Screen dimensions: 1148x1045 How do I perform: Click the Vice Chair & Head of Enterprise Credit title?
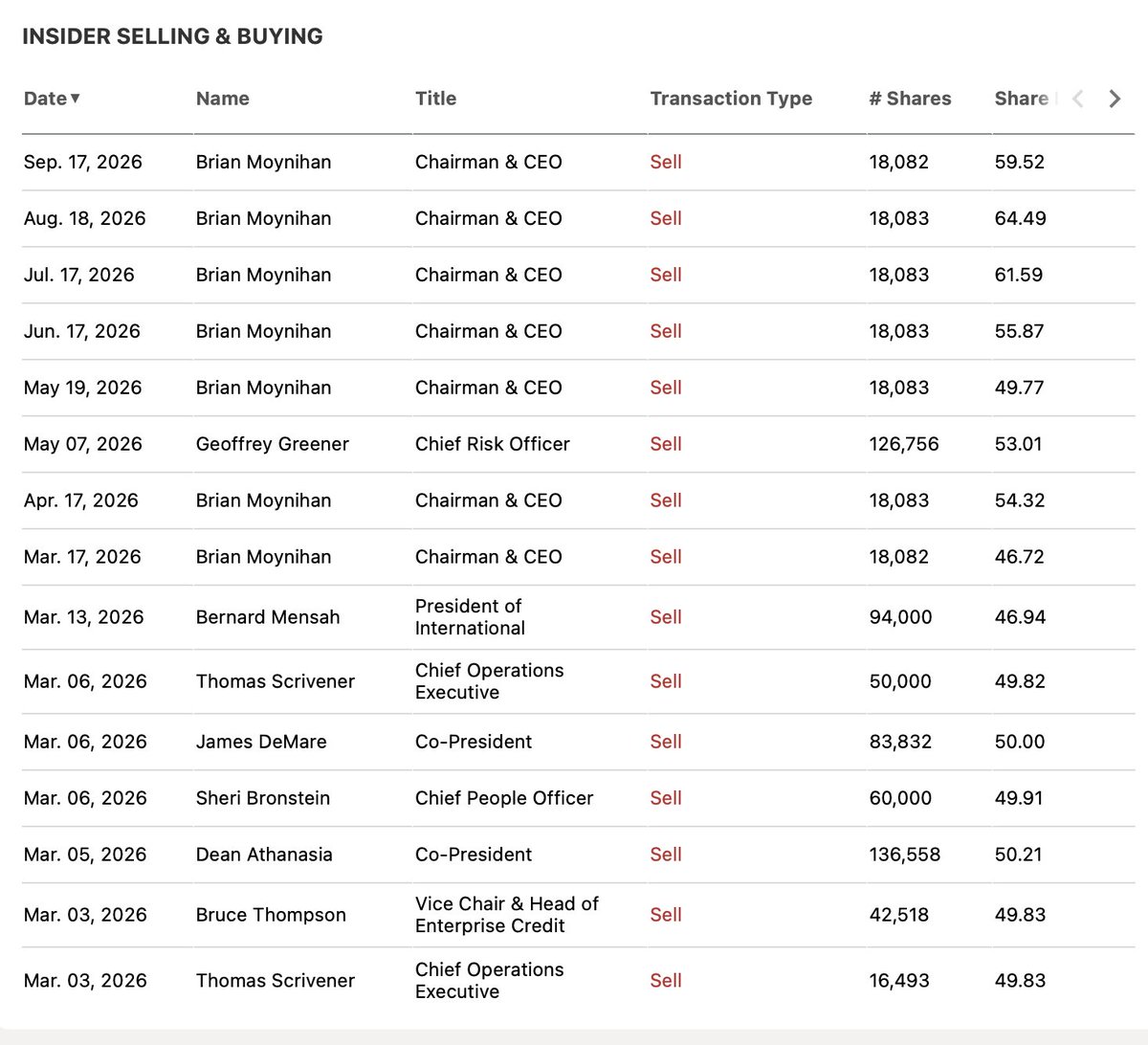click(x=506, y=915)
